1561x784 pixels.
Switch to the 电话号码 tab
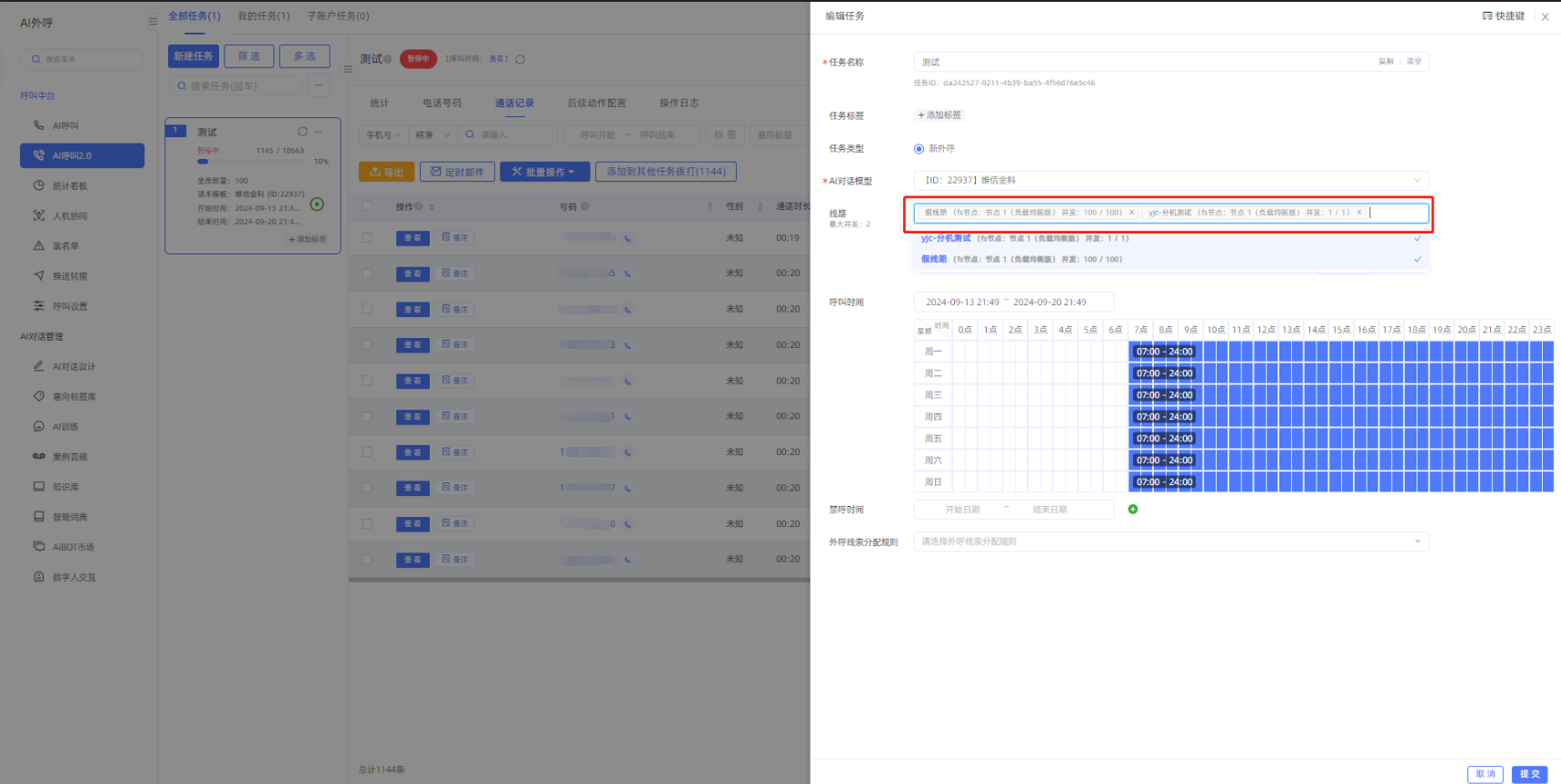[442, 104]
